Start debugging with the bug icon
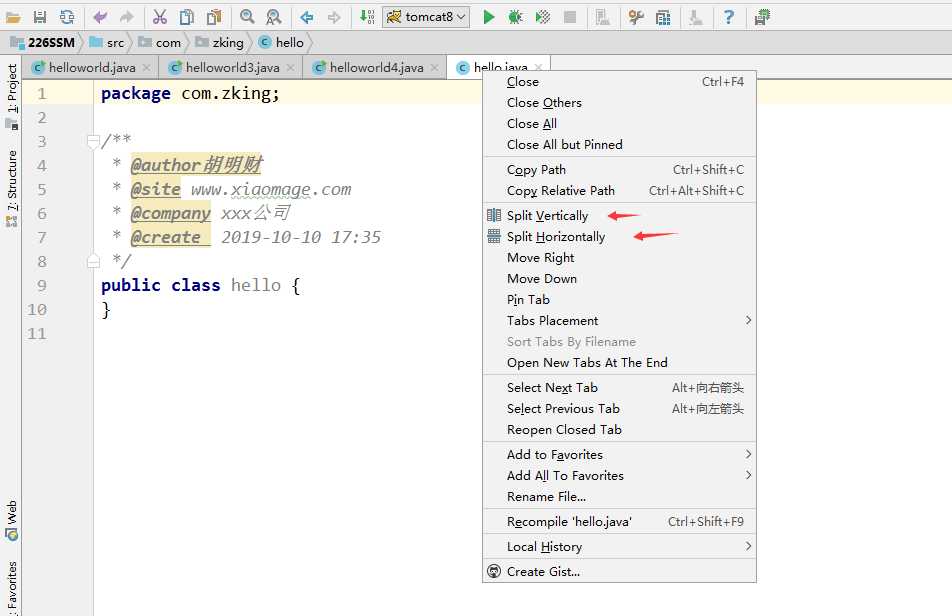The width and height of the screenshot is (952, 616). (515, 17)
